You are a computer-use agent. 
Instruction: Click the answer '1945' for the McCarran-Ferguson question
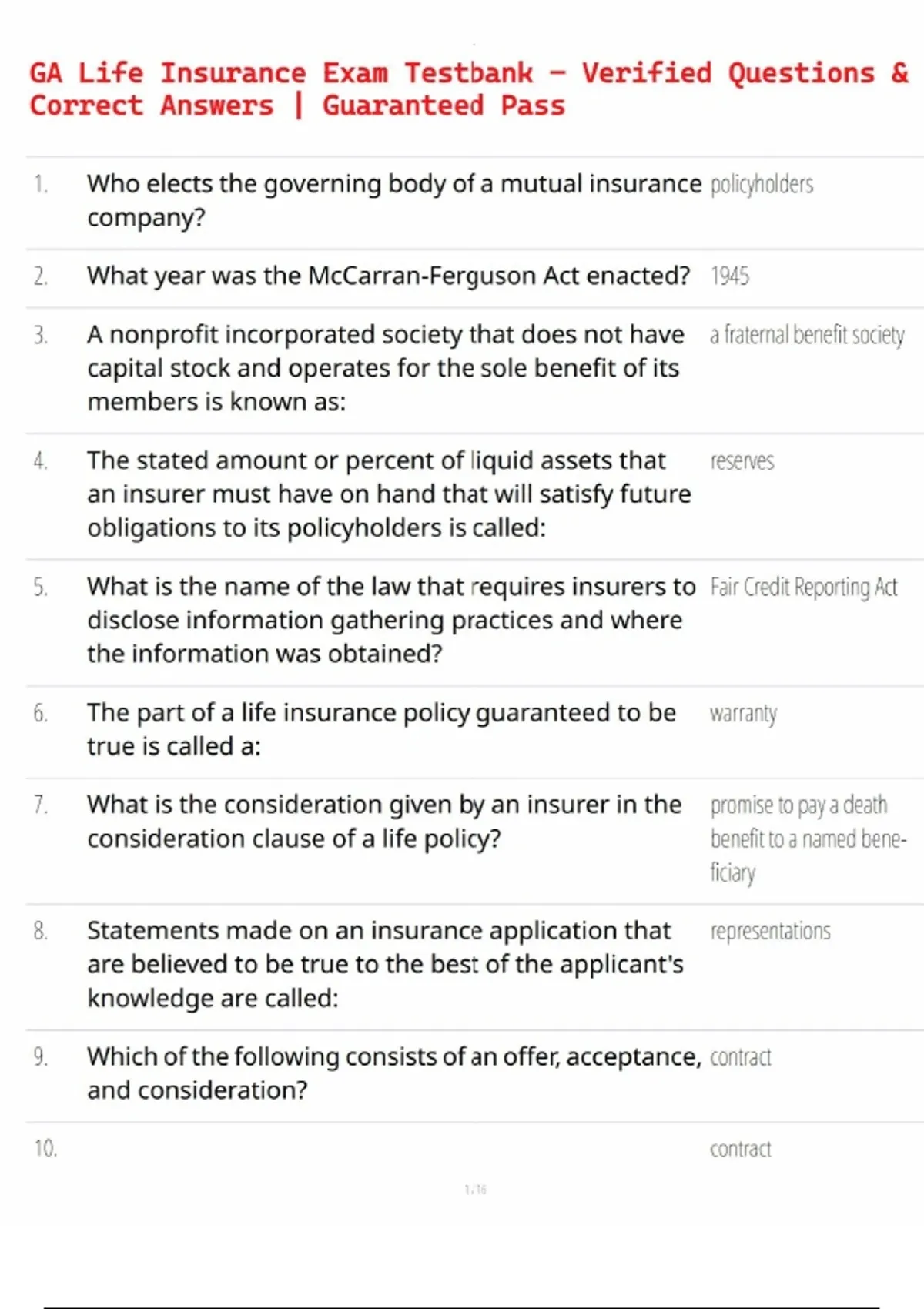point(729,276)
